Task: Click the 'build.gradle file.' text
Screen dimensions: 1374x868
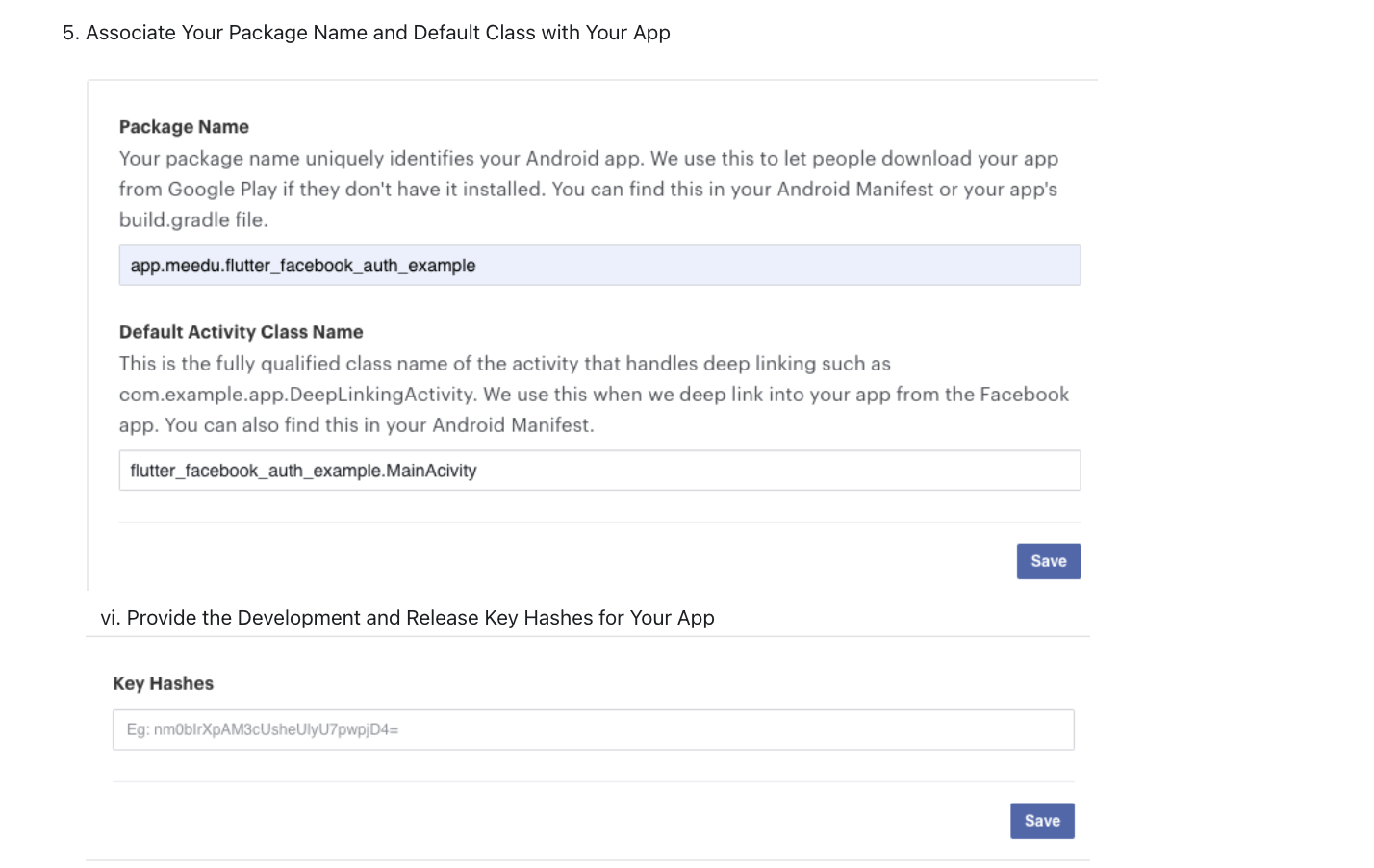Action: click(193, 220)
